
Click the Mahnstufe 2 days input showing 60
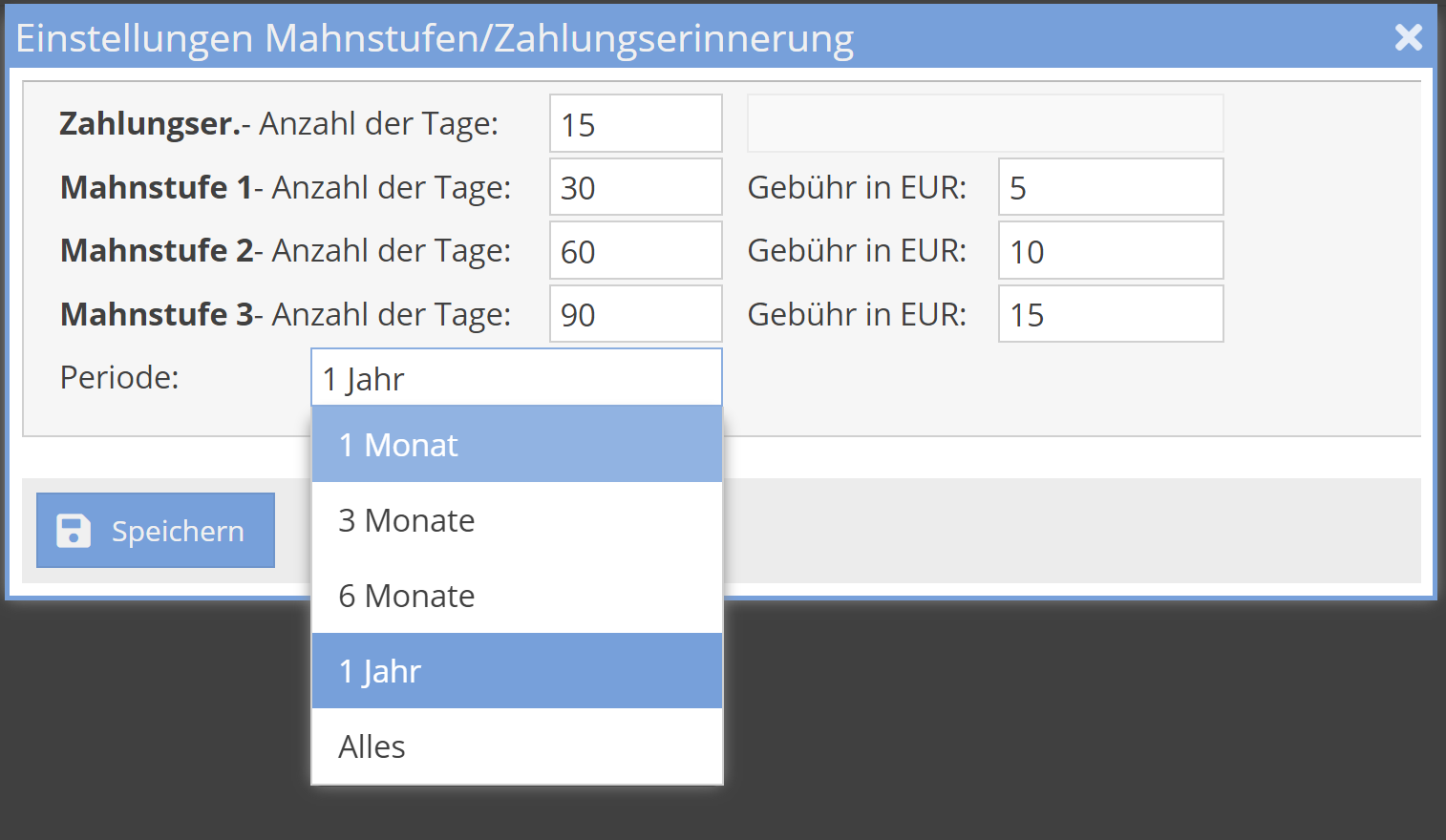pos(634,250)
